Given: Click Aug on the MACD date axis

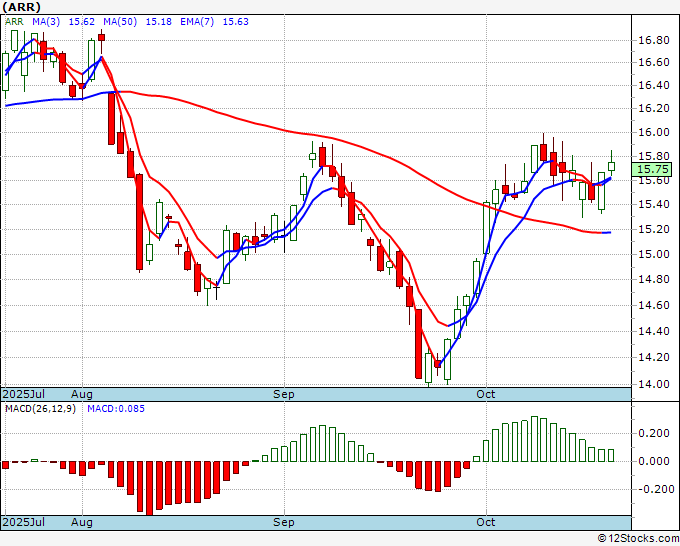Looking at the screenshot, I should click(82, 522).
